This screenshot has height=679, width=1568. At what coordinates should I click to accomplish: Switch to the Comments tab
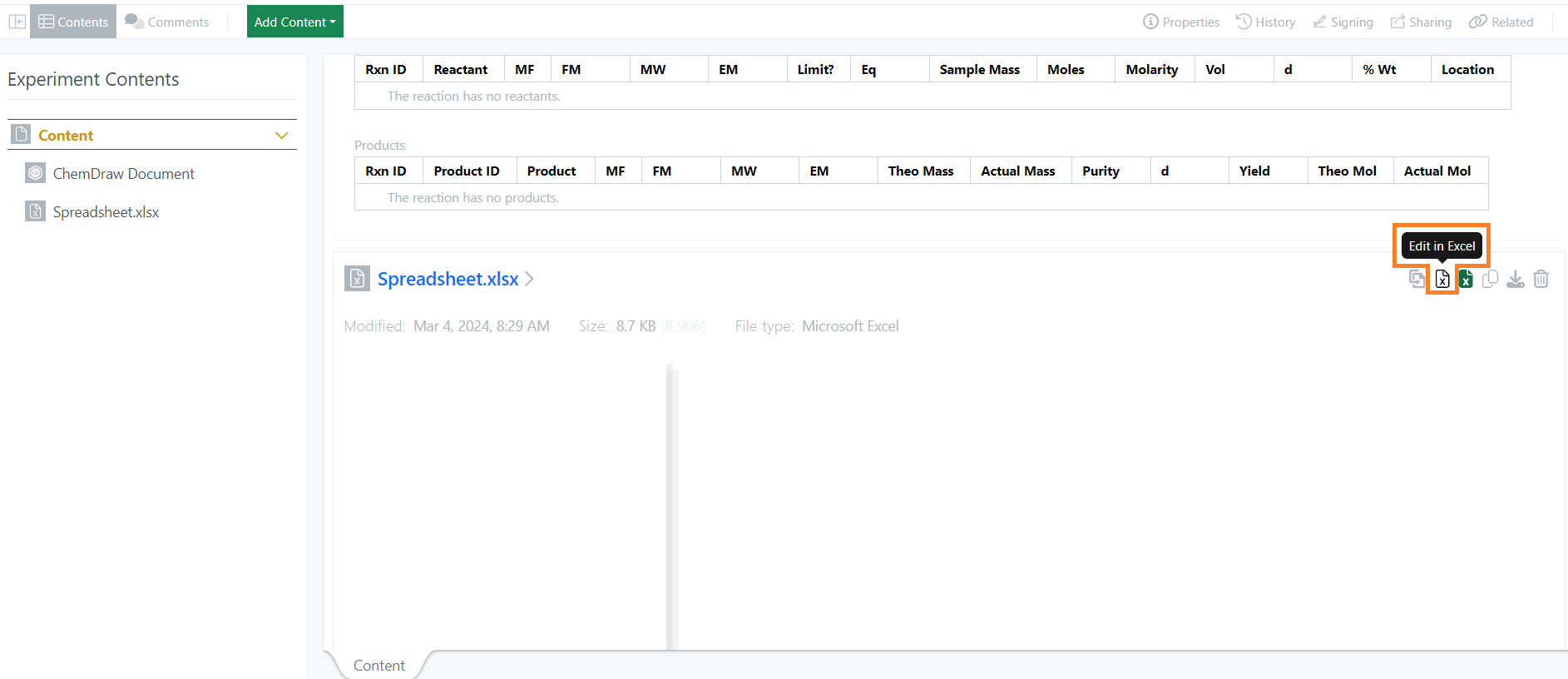(x=167, y=22)
